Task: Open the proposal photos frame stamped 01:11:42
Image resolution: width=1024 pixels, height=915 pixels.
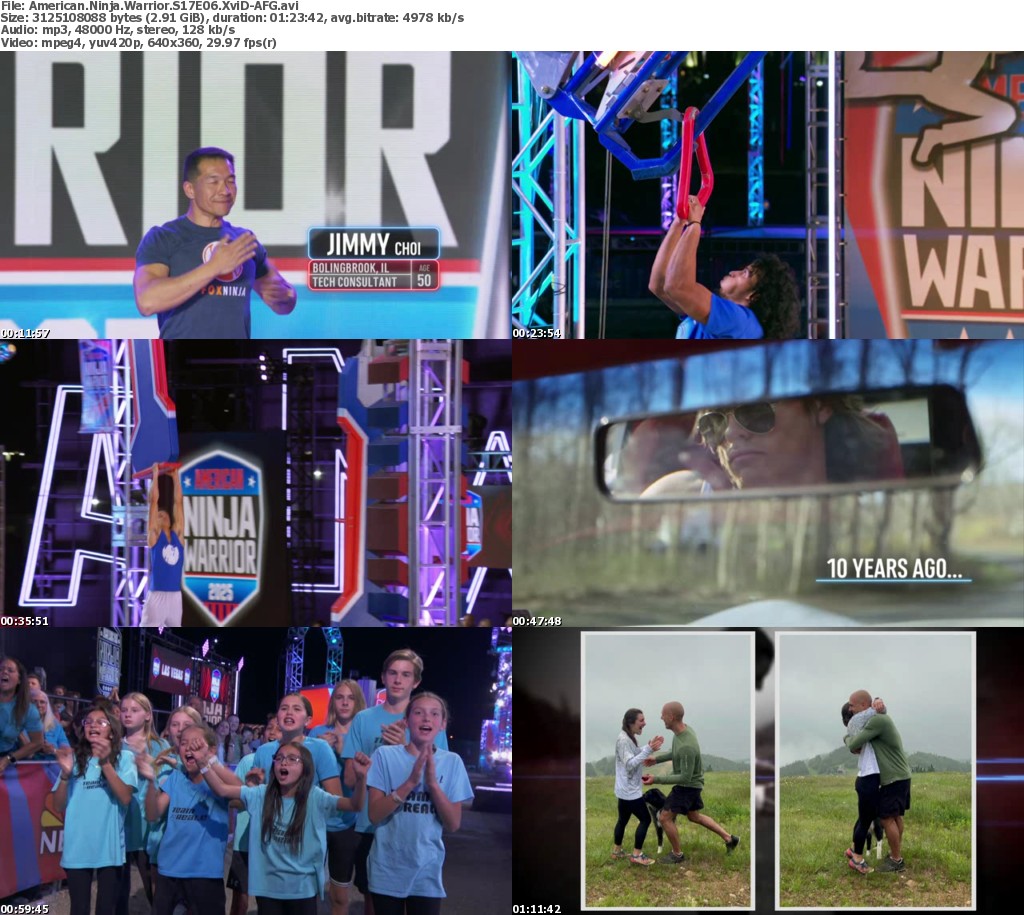Action: pyautogui.click(x=768, y=771)
